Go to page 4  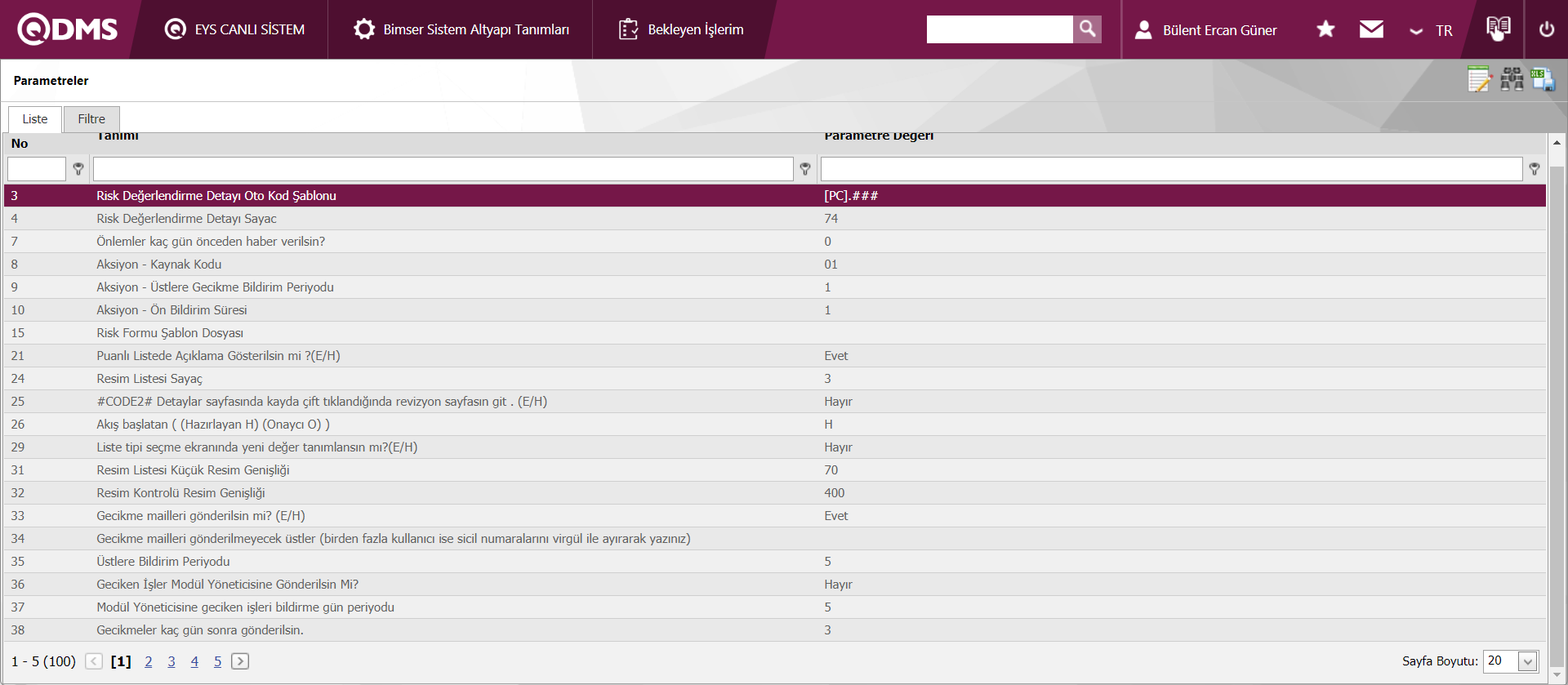[194, 661]
